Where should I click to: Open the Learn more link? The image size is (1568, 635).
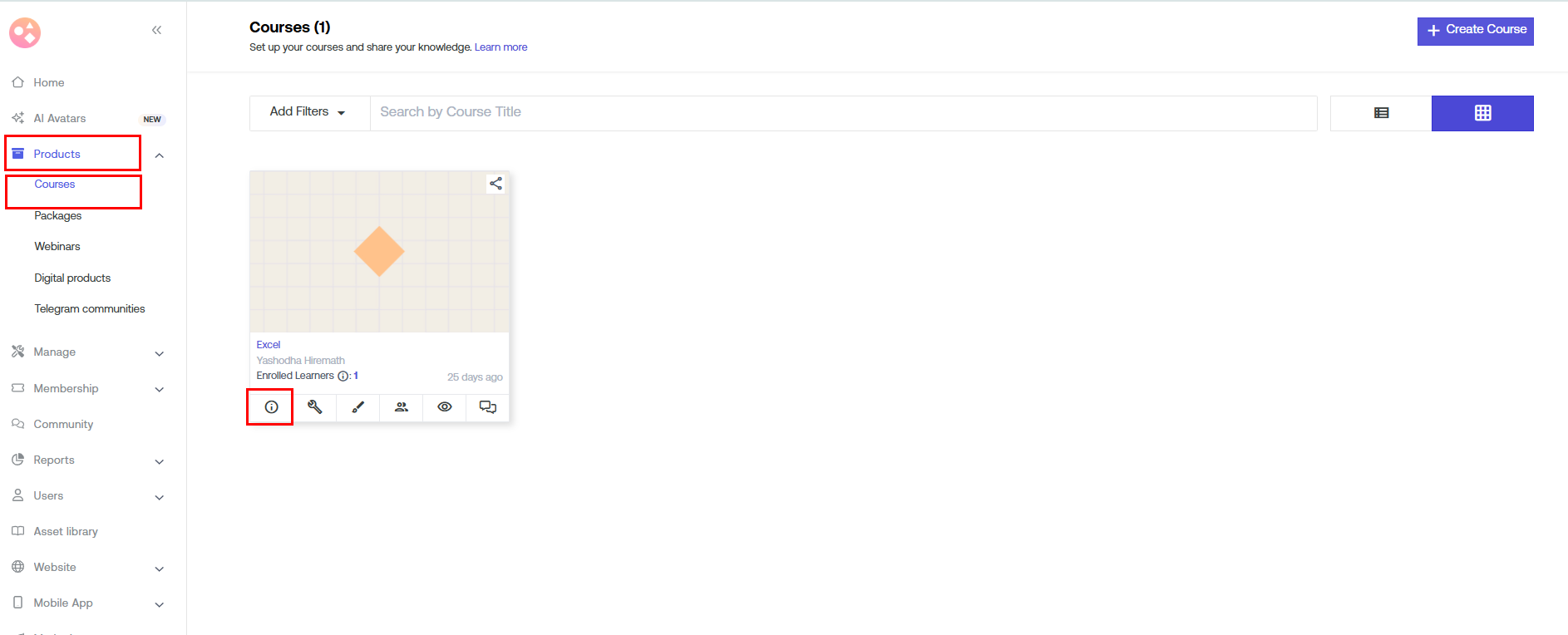(500, 47)
